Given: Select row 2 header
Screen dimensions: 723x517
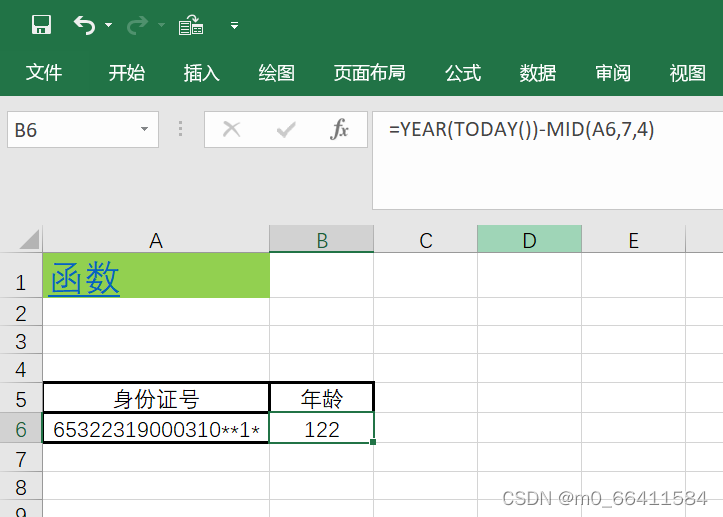Looking at the screenshot, I should [x=21, y=312].
